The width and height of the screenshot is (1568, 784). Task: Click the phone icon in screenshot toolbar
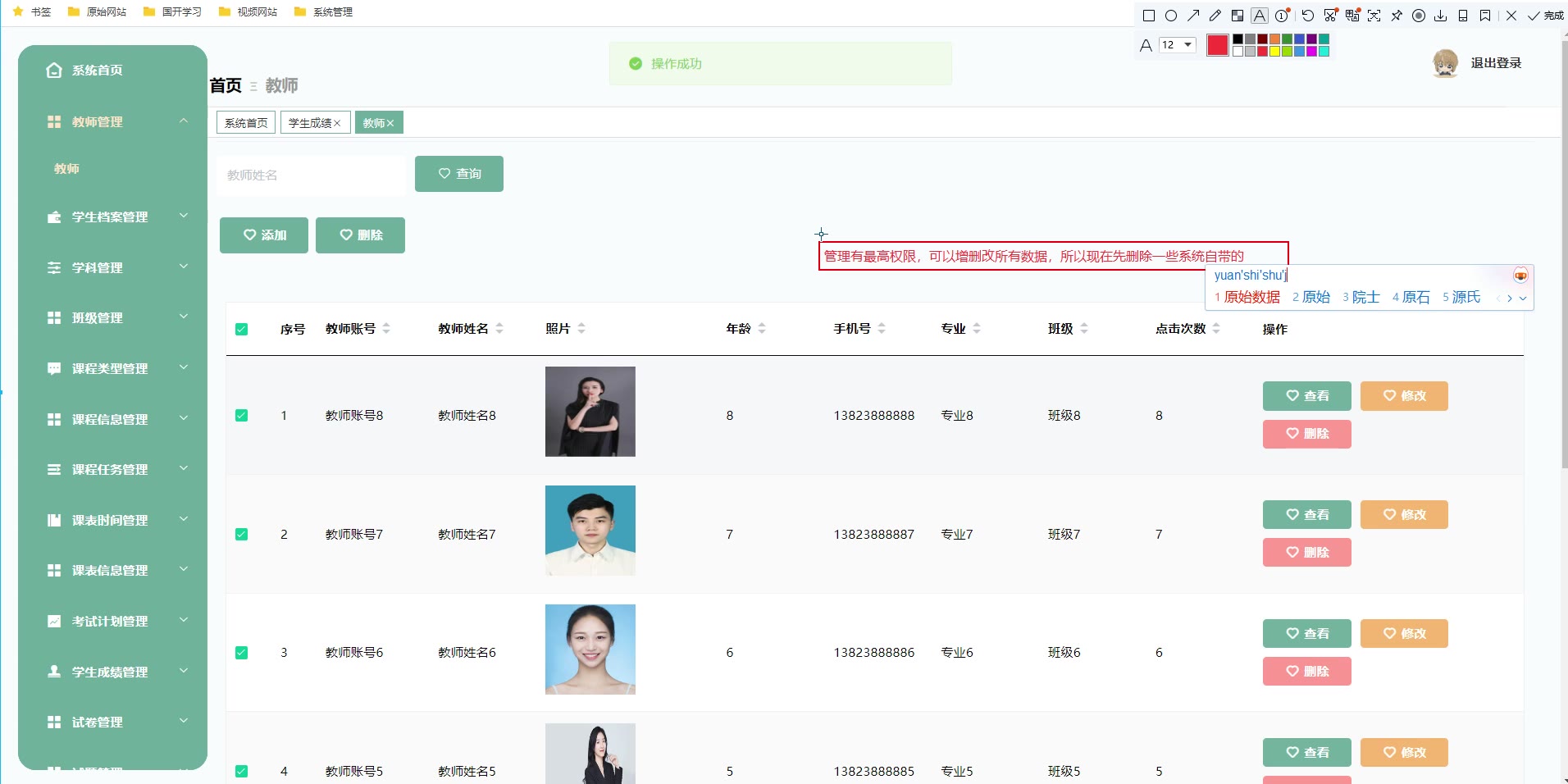pos(1463,16)
